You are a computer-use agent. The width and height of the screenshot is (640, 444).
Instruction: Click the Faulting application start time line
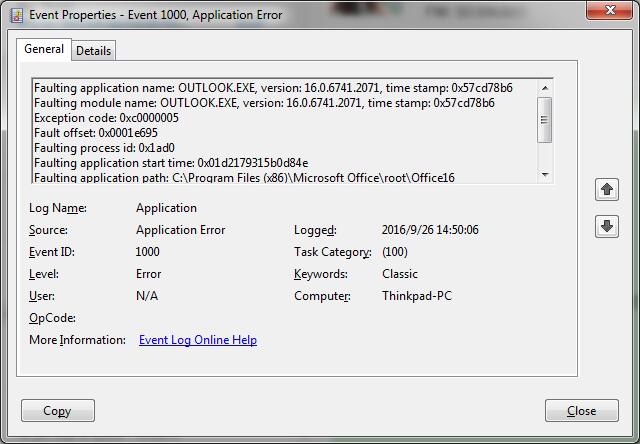(x=171, y=163)
